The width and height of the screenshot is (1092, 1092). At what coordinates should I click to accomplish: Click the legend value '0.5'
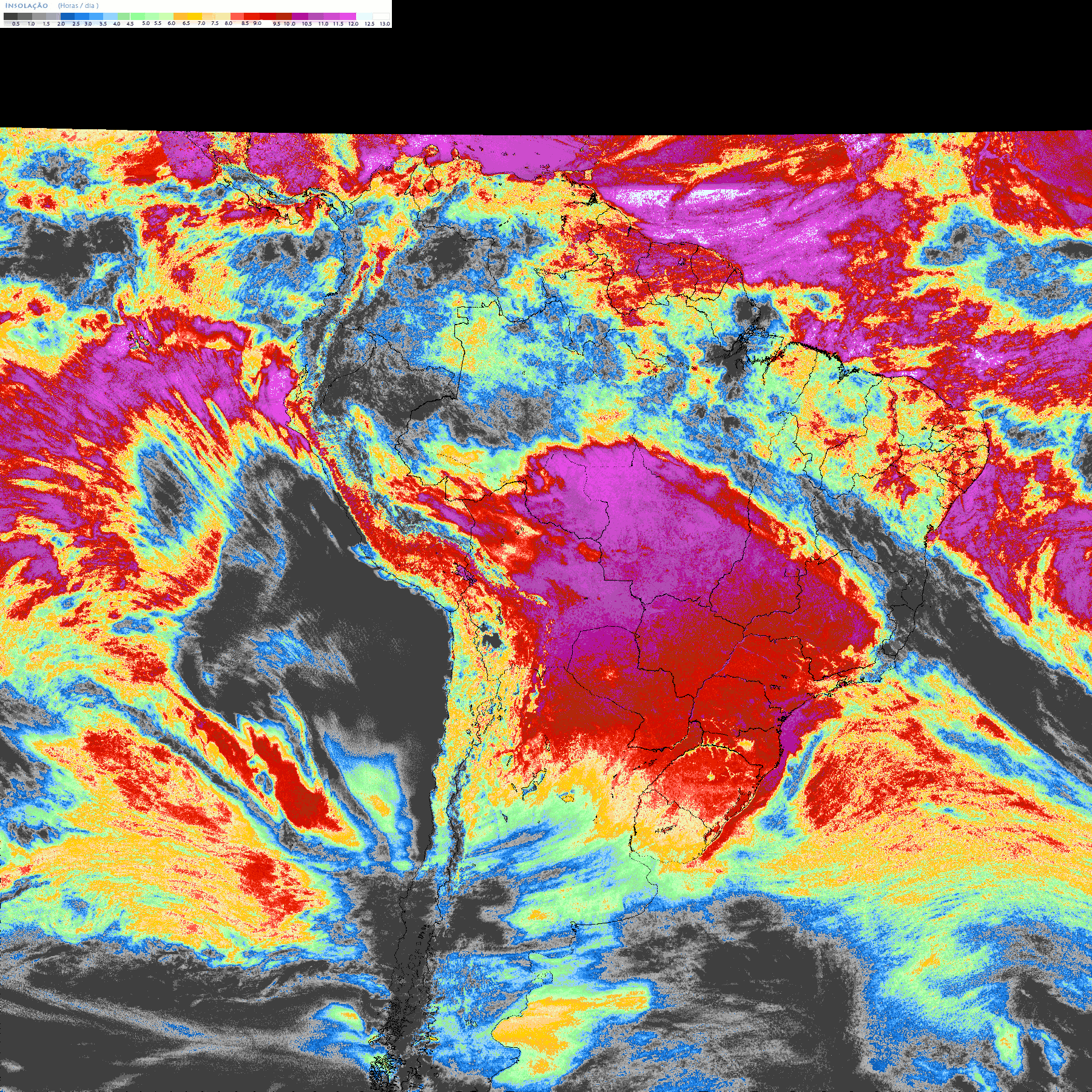pyautogui.click(x=16, y=24)
